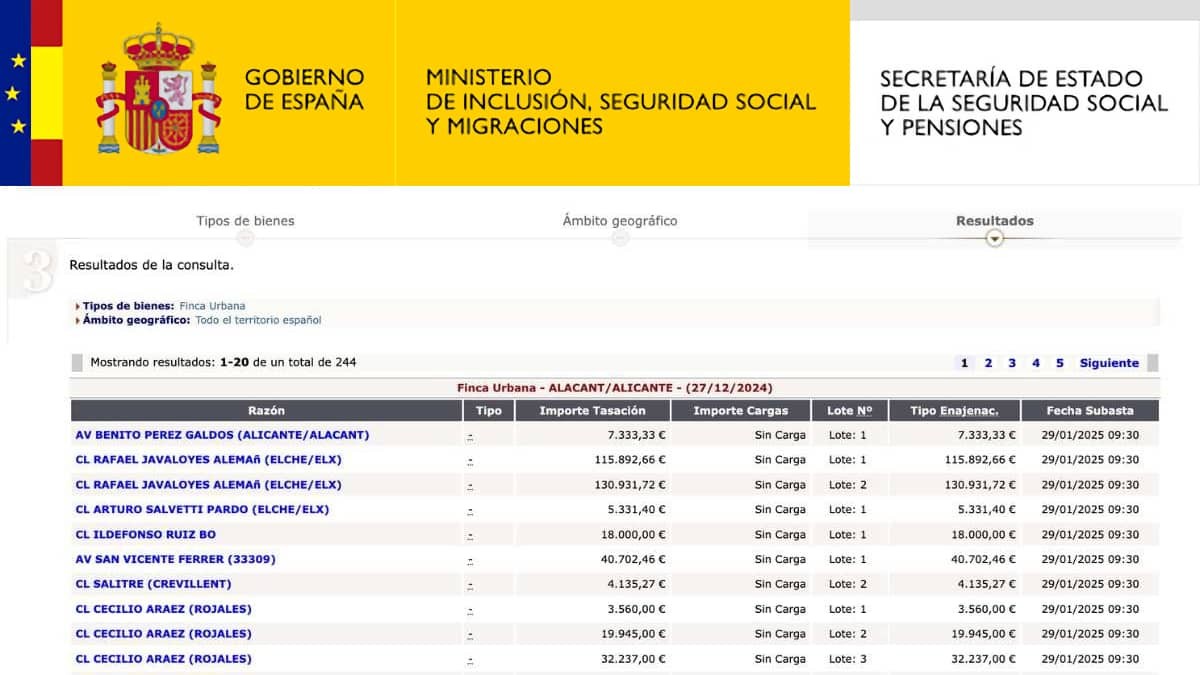This screenshot has height=675, width=1200.
Task: Switch to the Ámbito geográfico tab
Action: click(620, 221)
